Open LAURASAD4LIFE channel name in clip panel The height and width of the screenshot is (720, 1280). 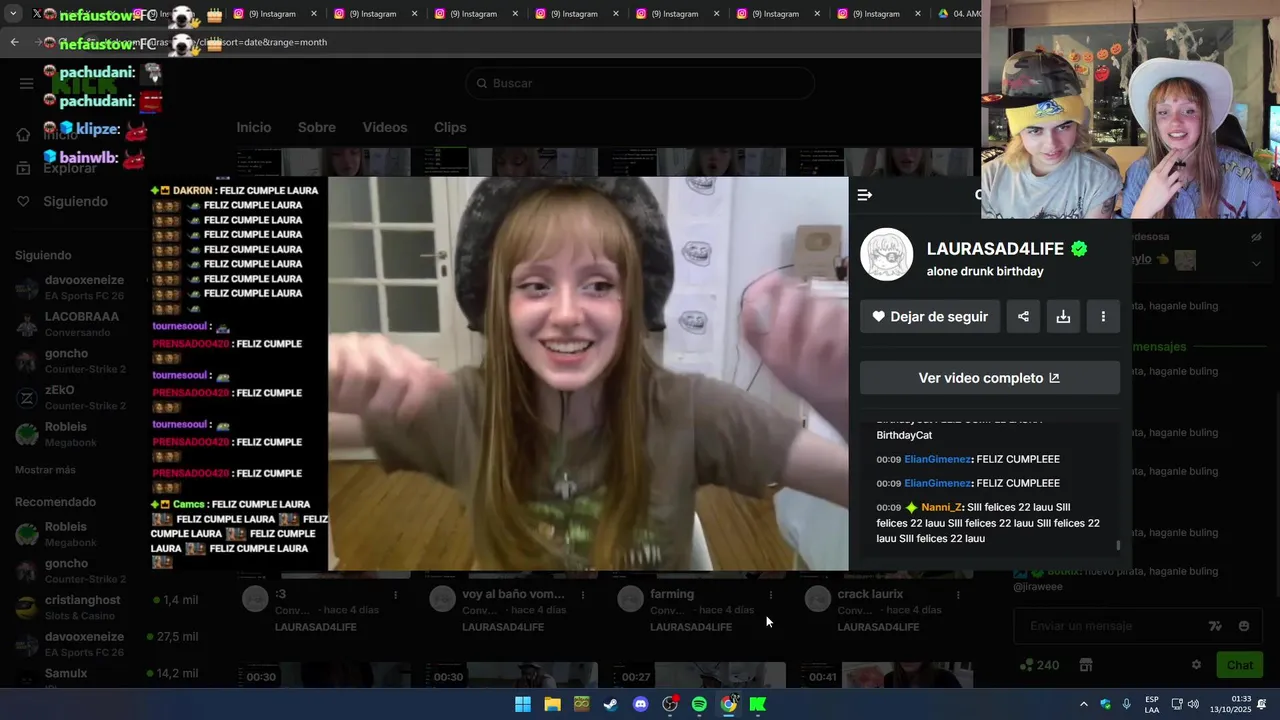(x=995, y=249)
